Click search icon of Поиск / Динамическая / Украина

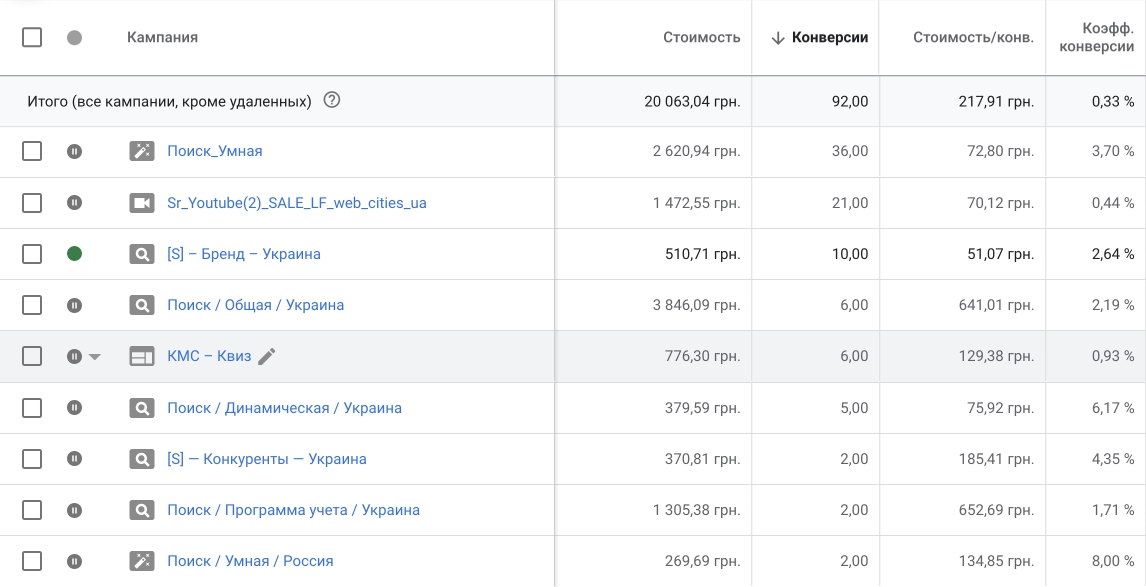click(142, 408)
